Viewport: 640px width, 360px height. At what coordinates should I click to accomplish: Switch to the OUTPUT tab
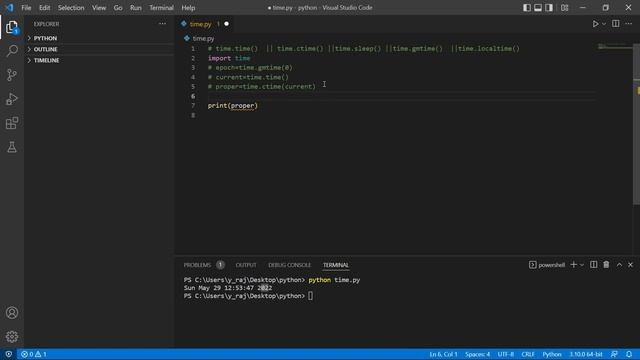pyautogui.click(x=246, y=265)
